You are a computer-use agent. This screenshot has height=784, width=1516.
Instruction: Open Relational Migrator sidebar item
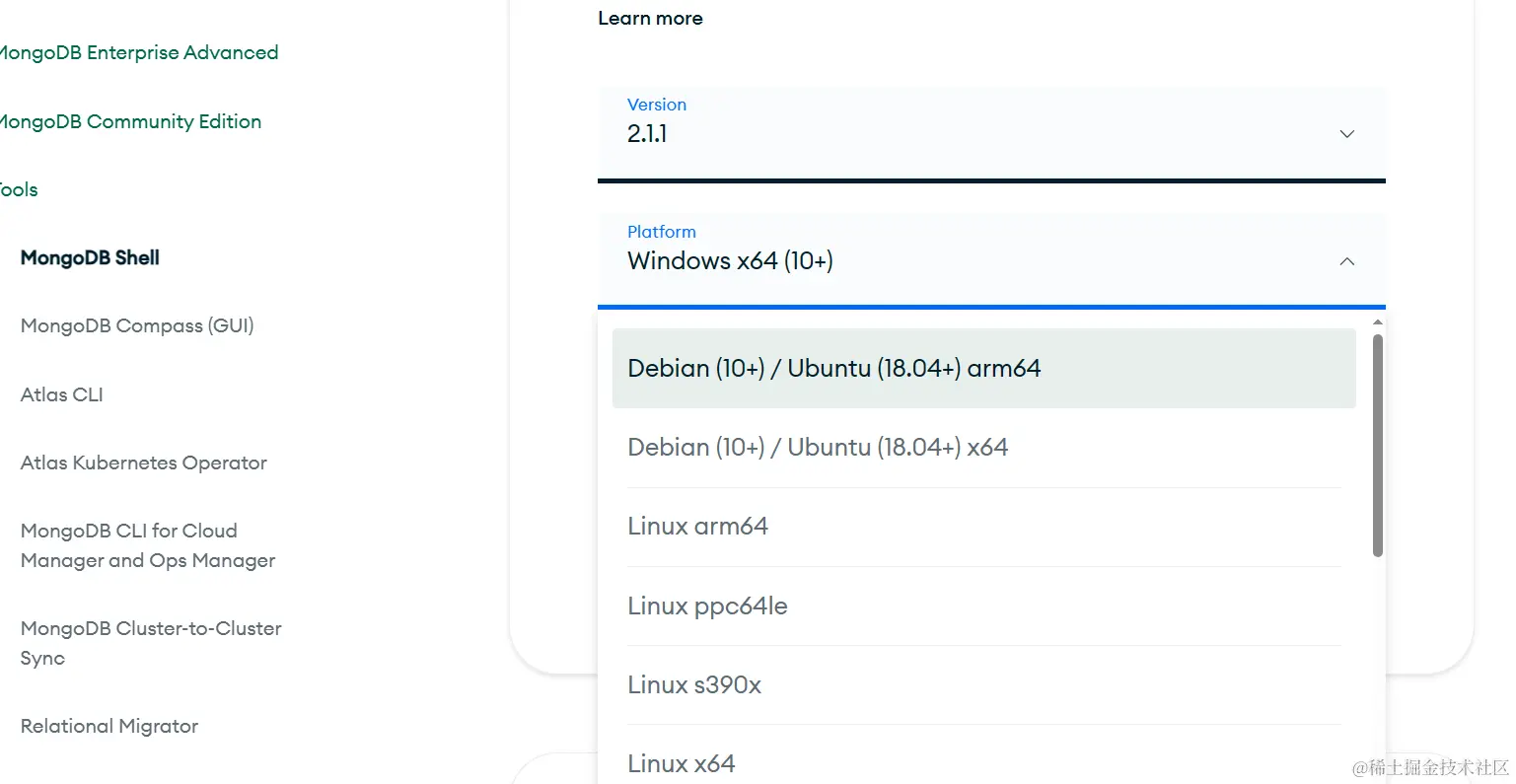pyautogui.click(x=109, y=726)
